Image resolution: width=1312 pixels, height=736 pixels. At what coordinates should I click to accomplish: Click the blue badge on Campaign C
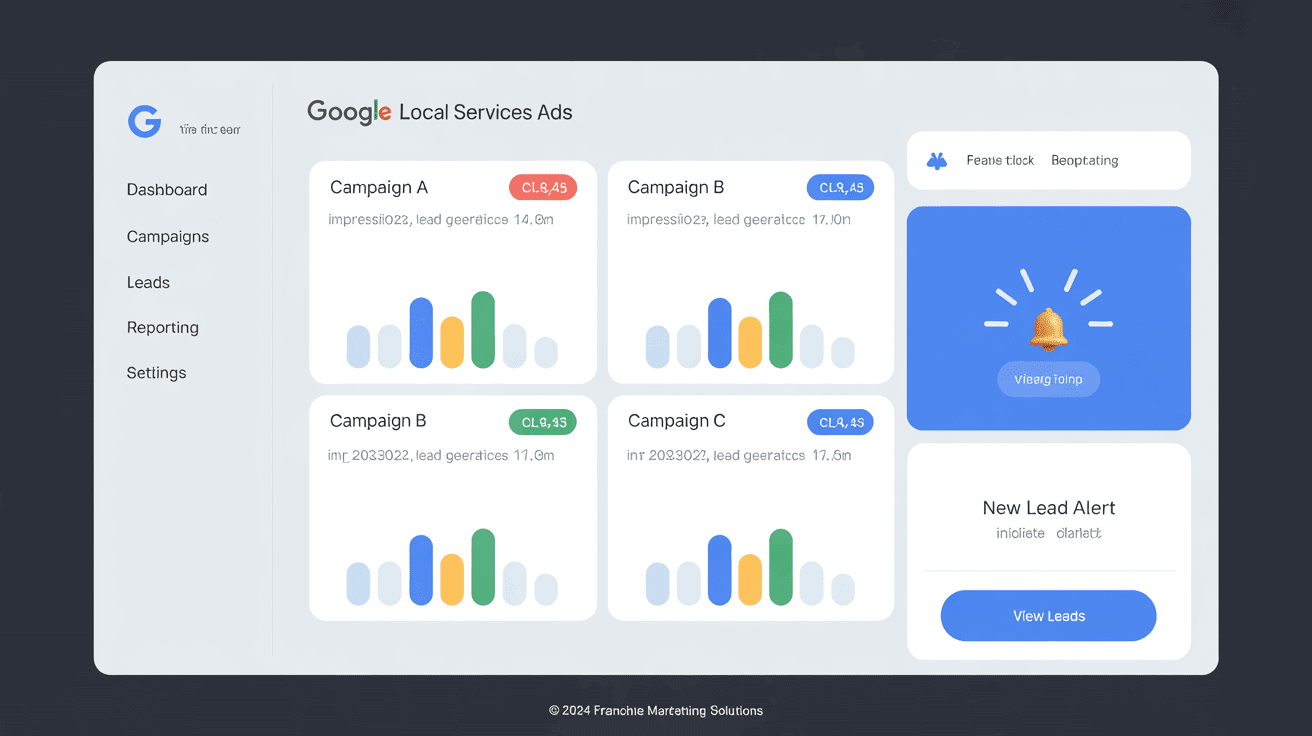(840, 422)
